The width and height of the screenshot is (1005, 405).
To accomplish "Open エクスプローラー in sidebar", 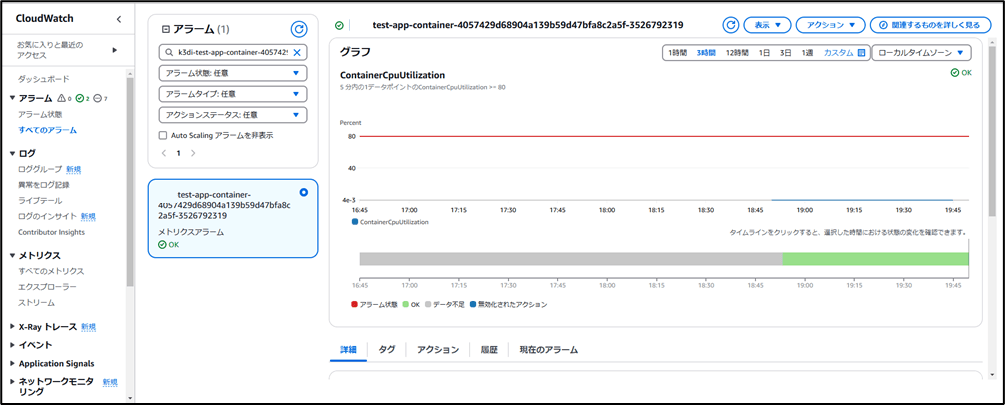I will coord(47,287).
